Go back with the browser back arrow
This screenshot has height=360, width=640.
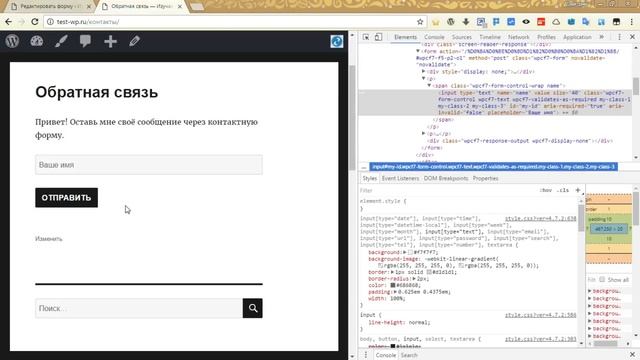pos(9,22)
